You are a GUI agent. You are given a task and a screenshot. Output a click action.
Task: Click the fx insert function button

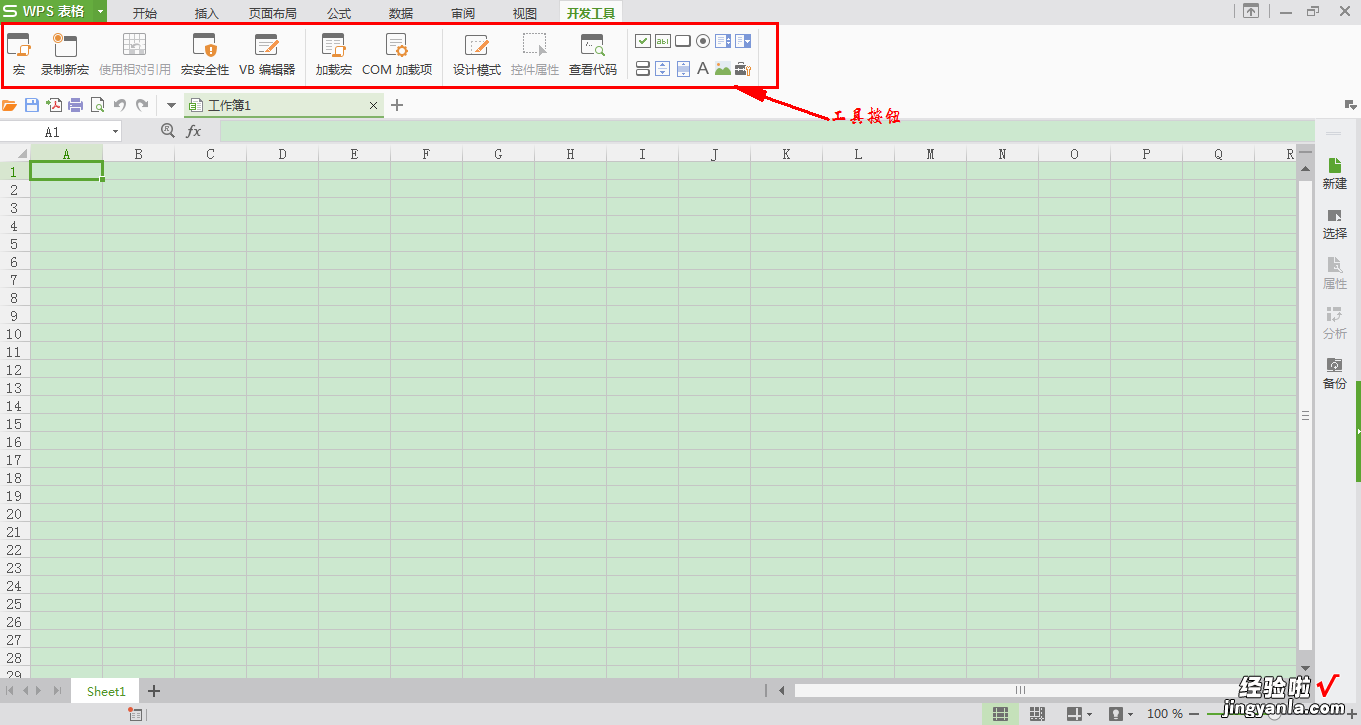tap(194, 131)
